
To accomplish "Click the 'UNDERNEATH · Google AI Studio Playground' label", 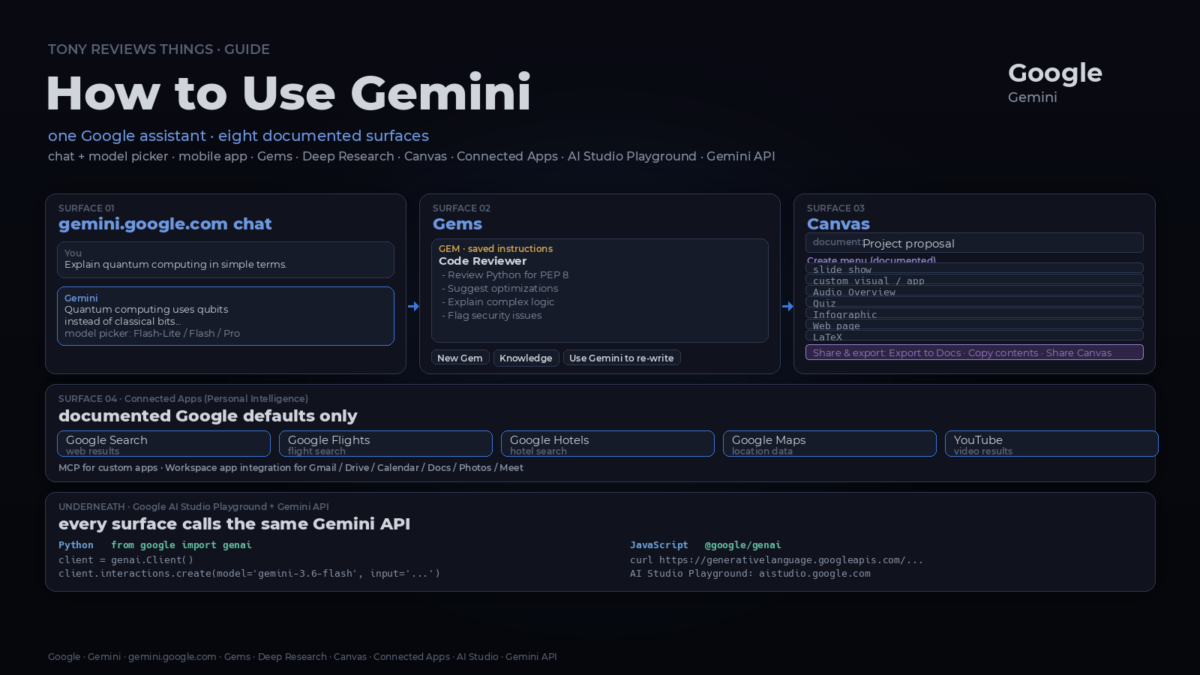I will click(193, 507).
